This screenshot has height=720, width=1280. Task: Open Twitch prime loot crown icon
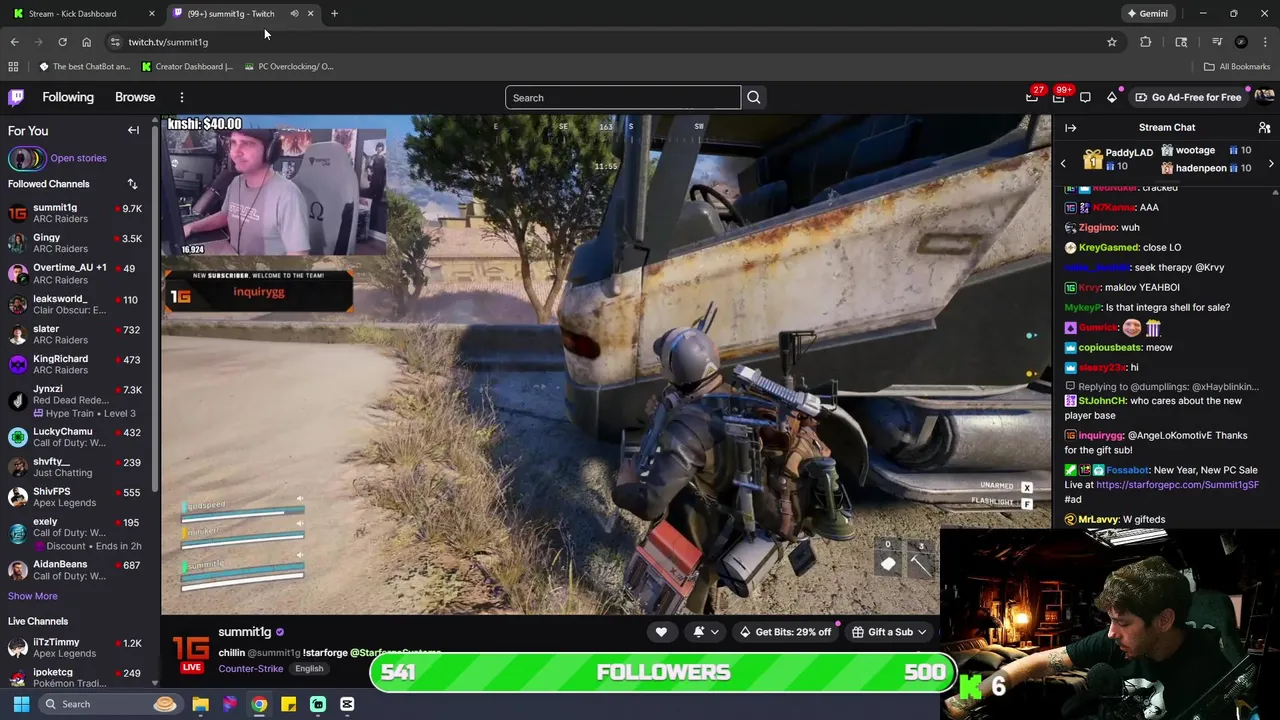pos(1032,97)
